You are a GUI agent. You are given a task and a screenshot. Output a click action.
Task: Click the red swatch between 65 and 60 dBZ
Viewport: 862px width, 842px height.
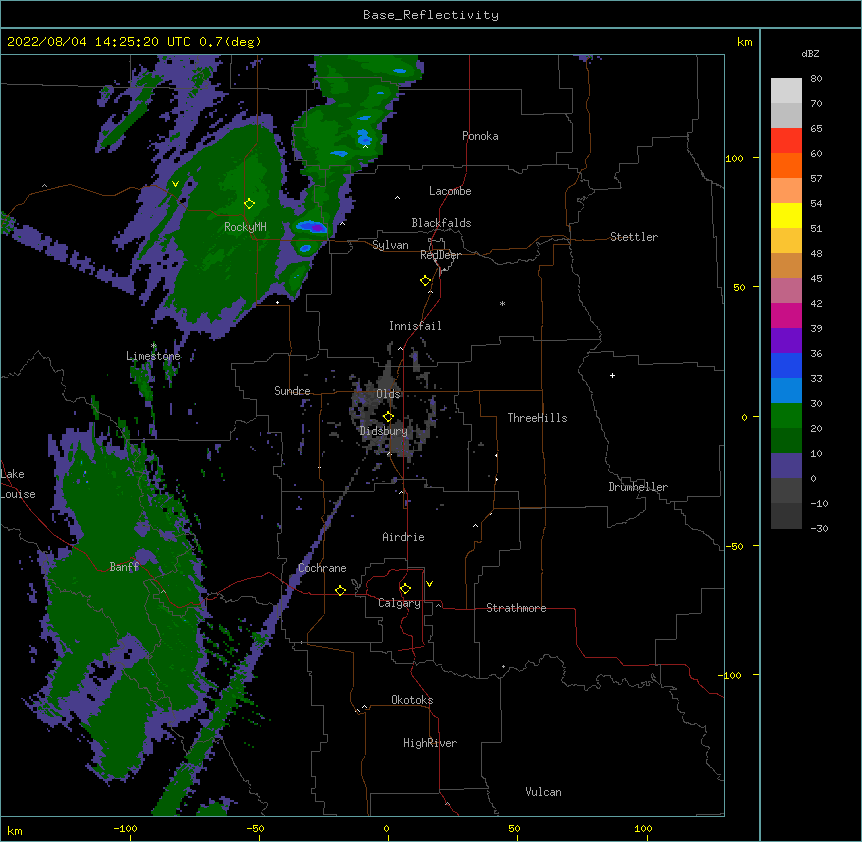(x=786, y=141)
